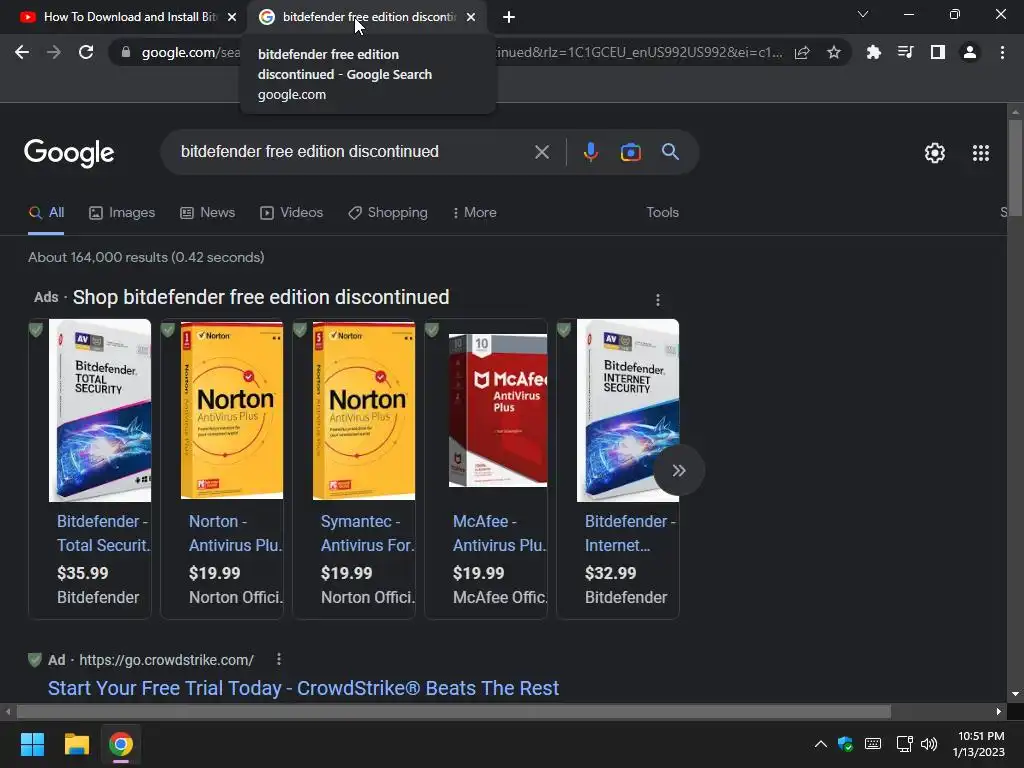Open the Chrome tab search chevron

coord(863,14)
